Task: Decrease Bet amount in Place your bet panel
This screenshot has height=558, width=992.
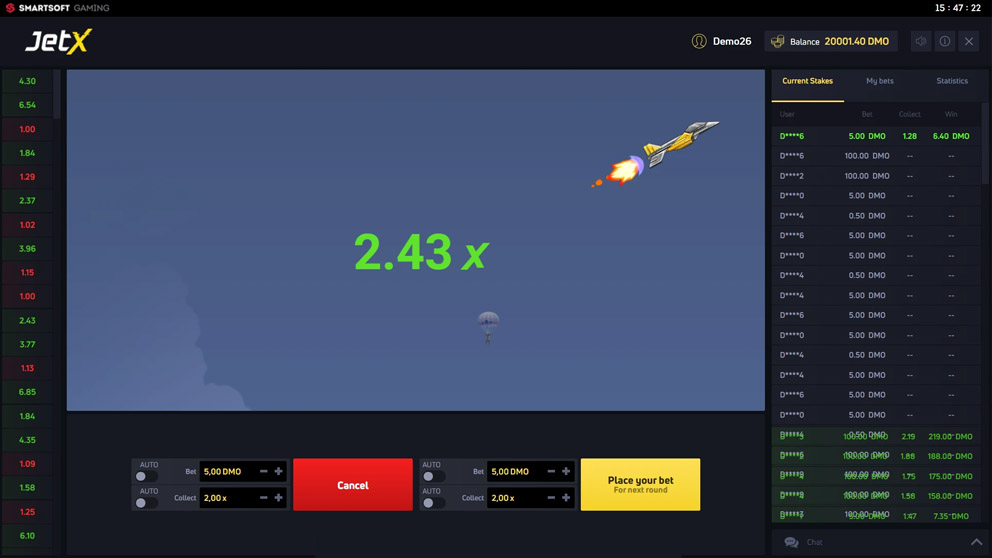Action: pos(551,471)
